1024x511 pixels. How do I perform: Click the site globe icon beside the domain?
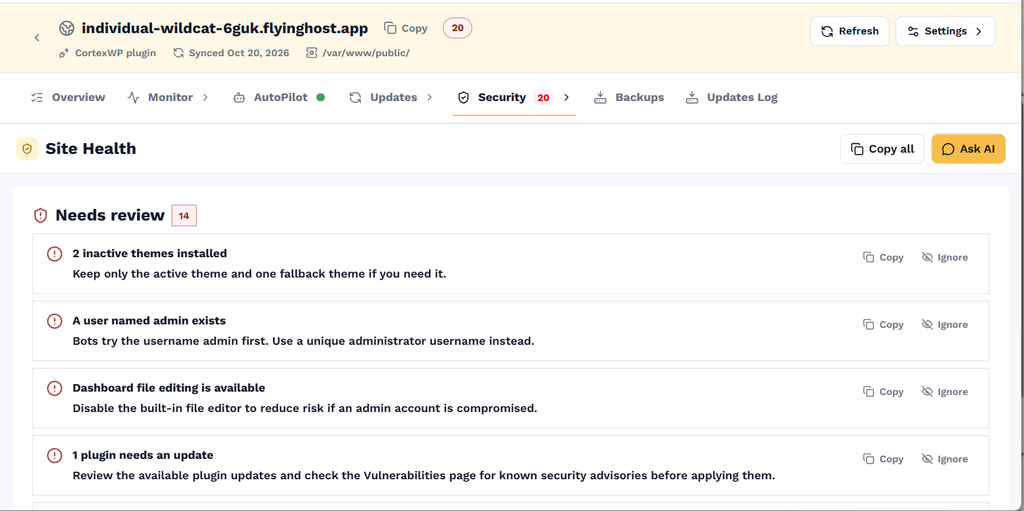click(x=67, y=29)
